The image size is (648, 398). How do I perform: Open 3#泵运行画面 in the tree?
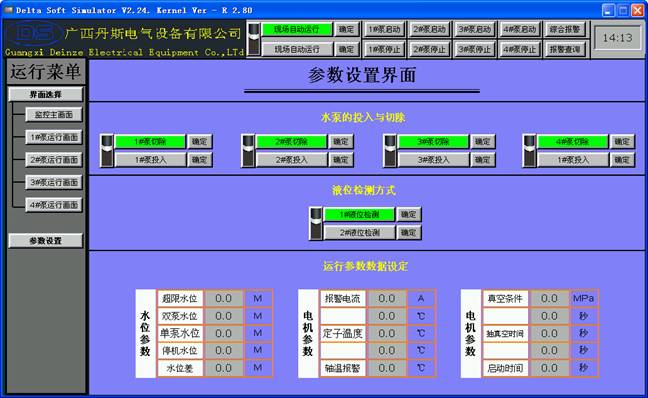(54, 182)
